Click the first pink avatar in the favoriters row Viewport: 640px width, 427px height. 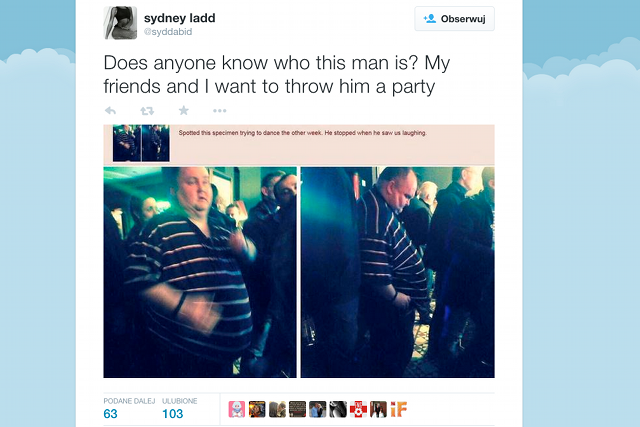tap(237, 409)
